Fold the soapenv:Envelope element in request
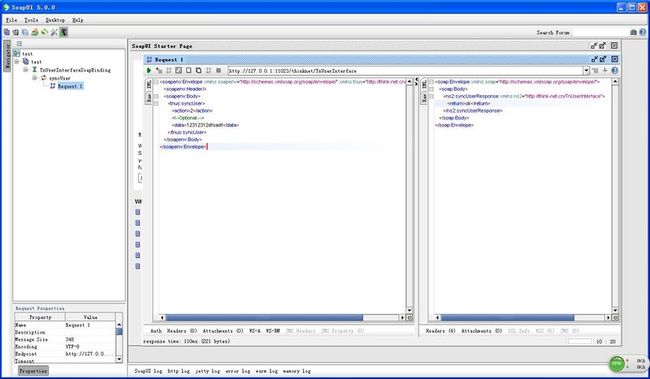The height and width of the screenshot is (379, 650). (156, 82)
